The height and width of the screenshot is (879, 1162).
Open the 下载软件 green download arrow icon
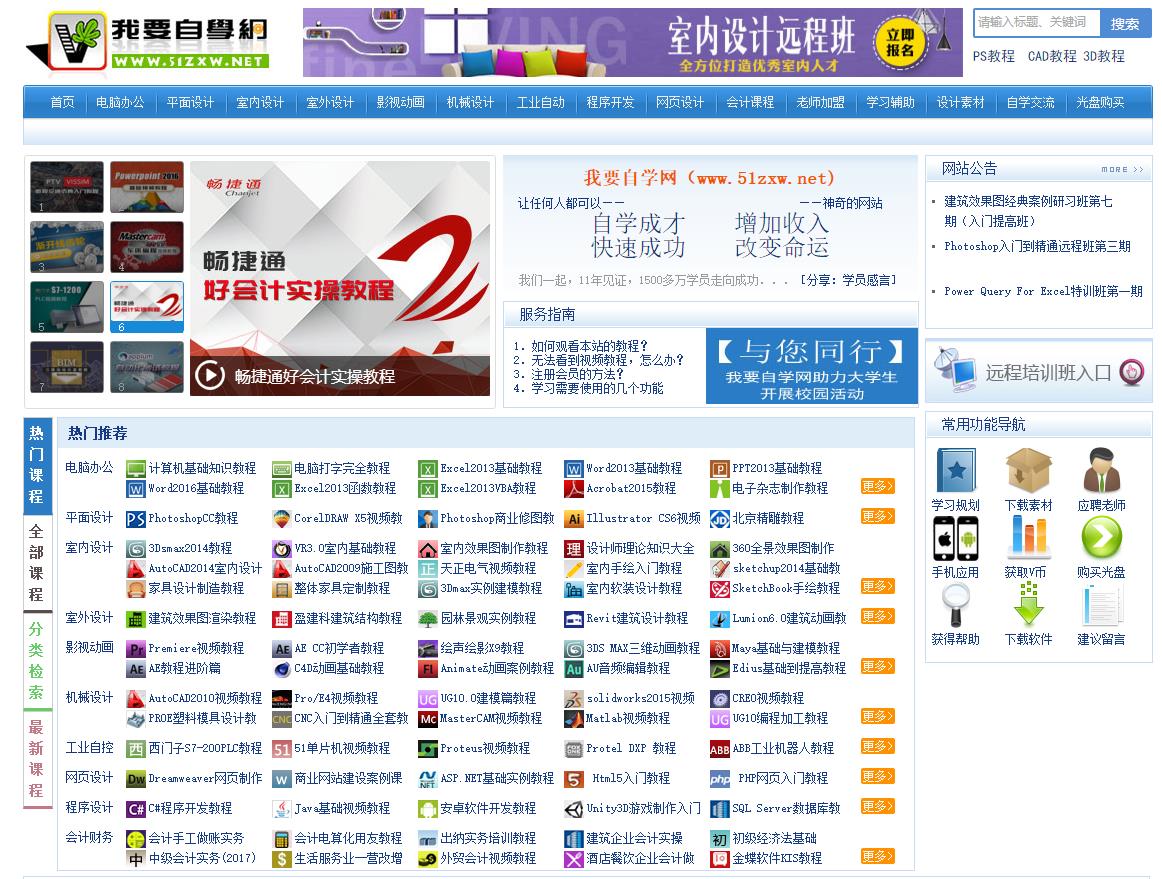click(x=1029, y=605)
